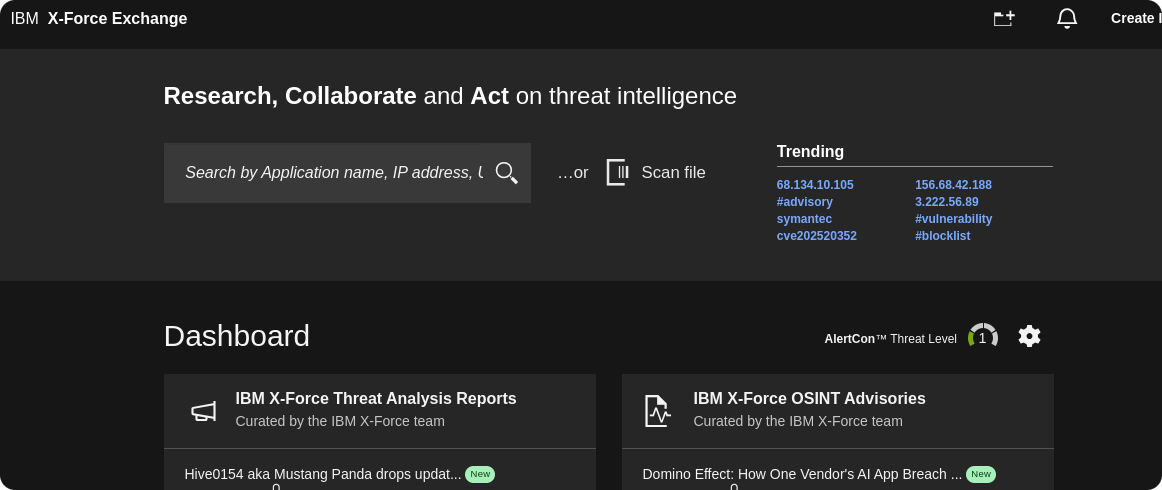Screen dimensions: 1162x490
Task: Click the OSINT Advisories document icon
Action: pyautogui.click(x=656, y=411)
